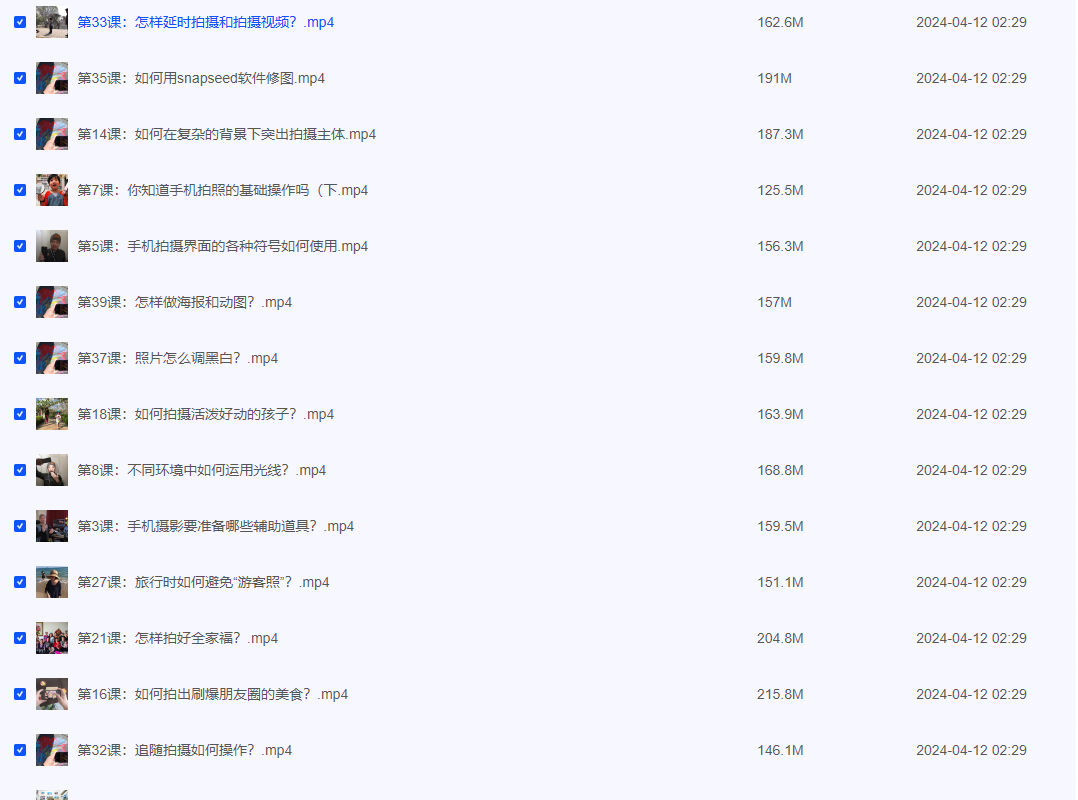Uncheck the checkbox for 第32课
The image size is (1078, 800).
pyautogui.click(x=19, y=750)
